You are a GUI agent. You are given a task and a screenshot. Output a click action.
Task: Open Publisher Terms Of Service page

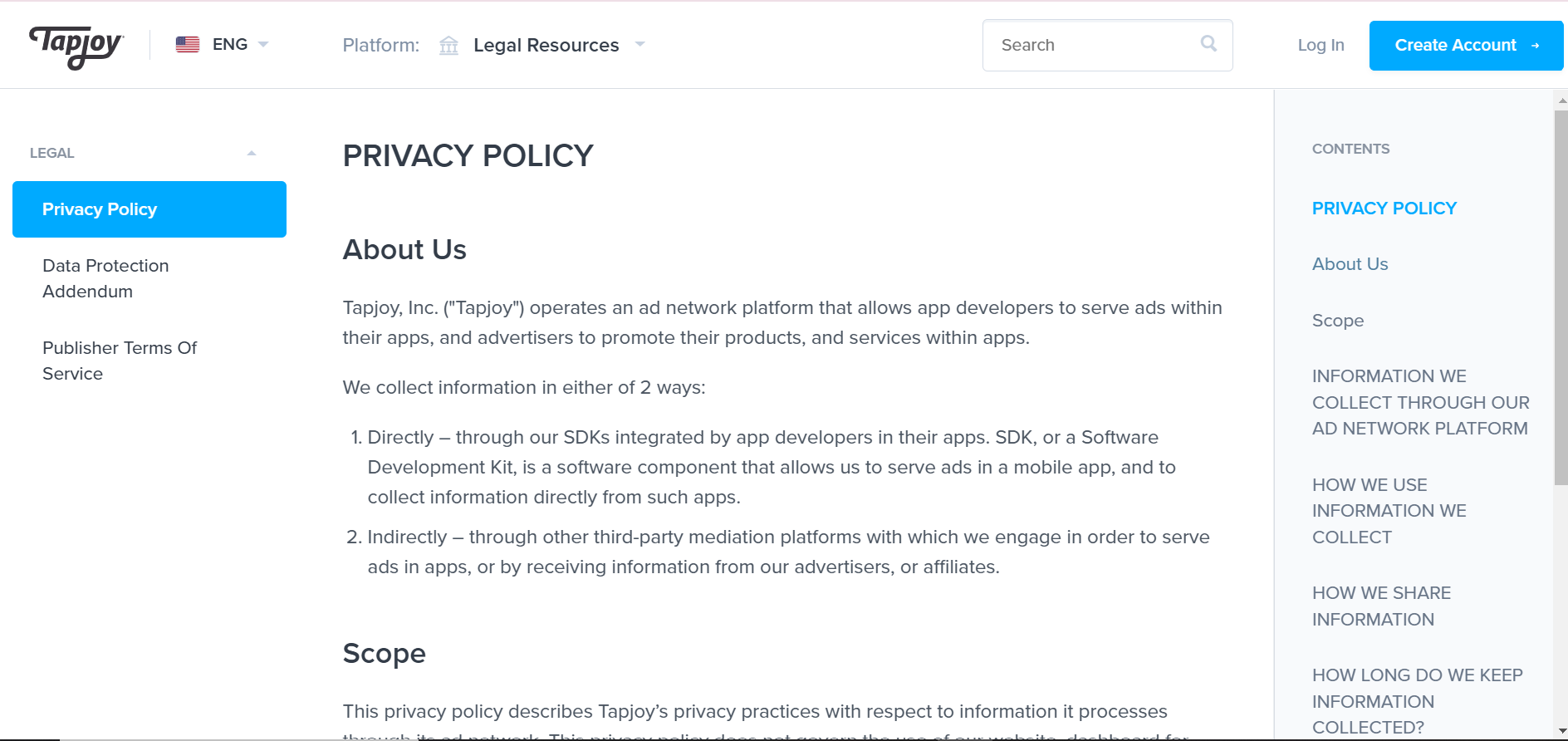pyautogui.click(x=120, y=361)
